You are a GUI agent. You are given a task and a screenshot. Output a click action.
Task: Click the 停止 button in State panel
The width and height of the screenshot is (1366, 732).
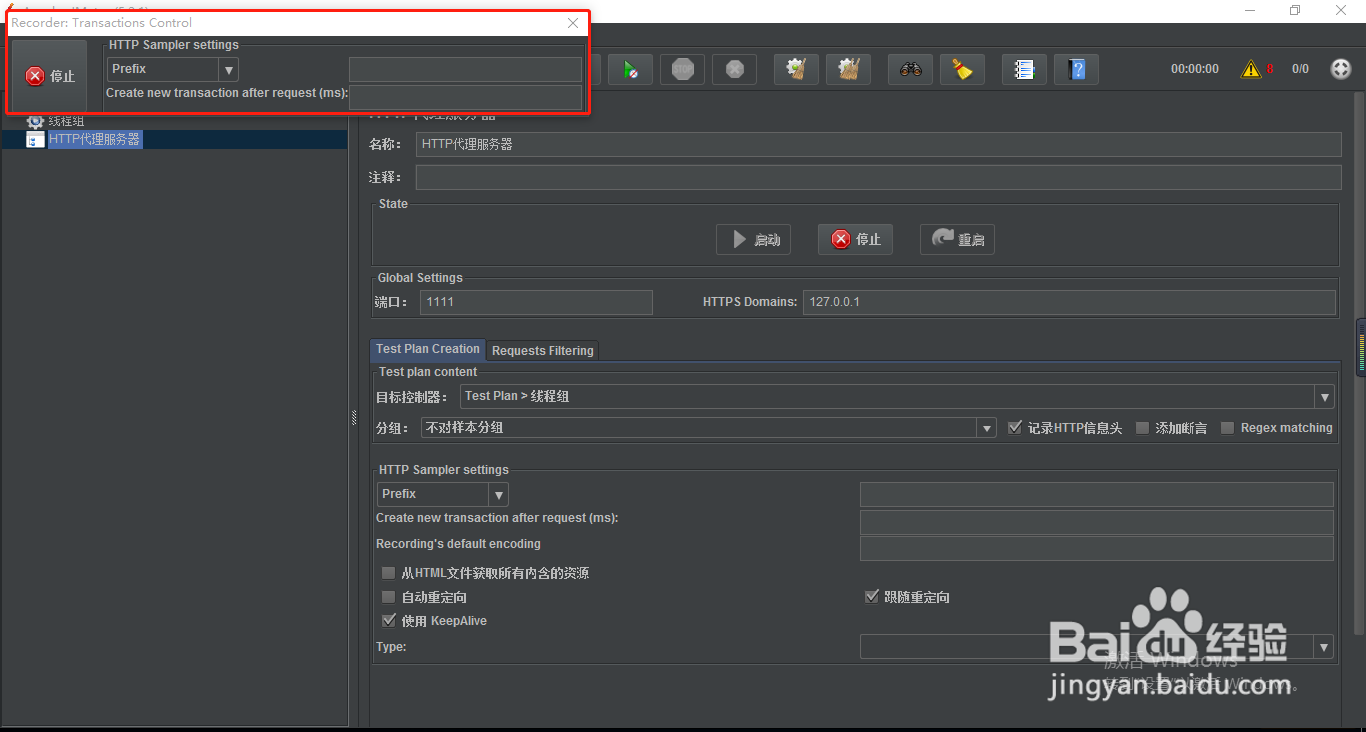(856, 240)
